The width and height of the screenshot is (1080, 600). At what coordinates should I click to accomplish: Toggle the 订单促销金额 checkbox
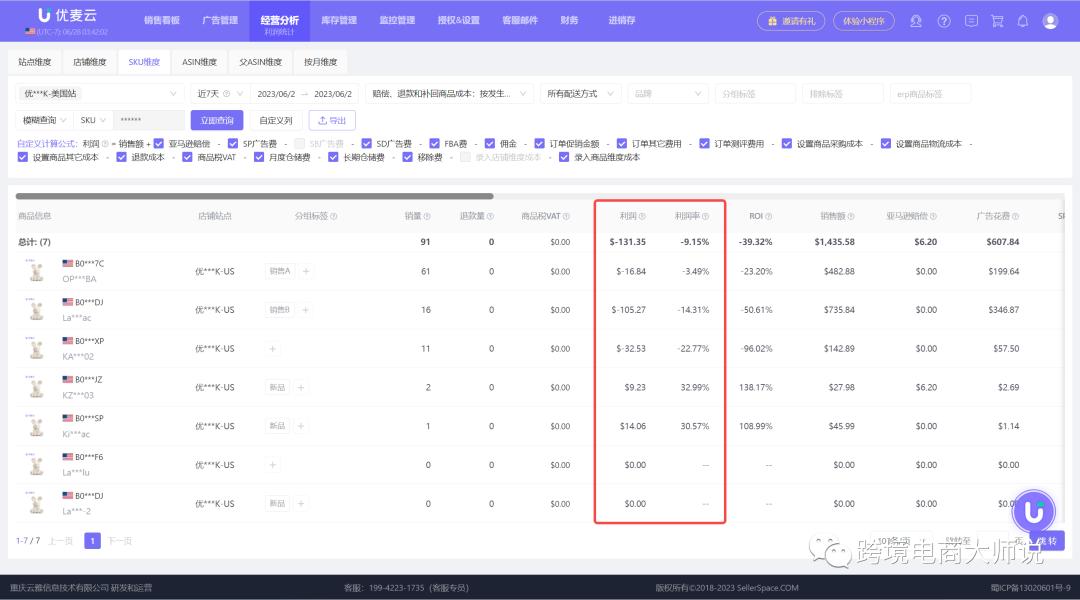coord(539,144)
